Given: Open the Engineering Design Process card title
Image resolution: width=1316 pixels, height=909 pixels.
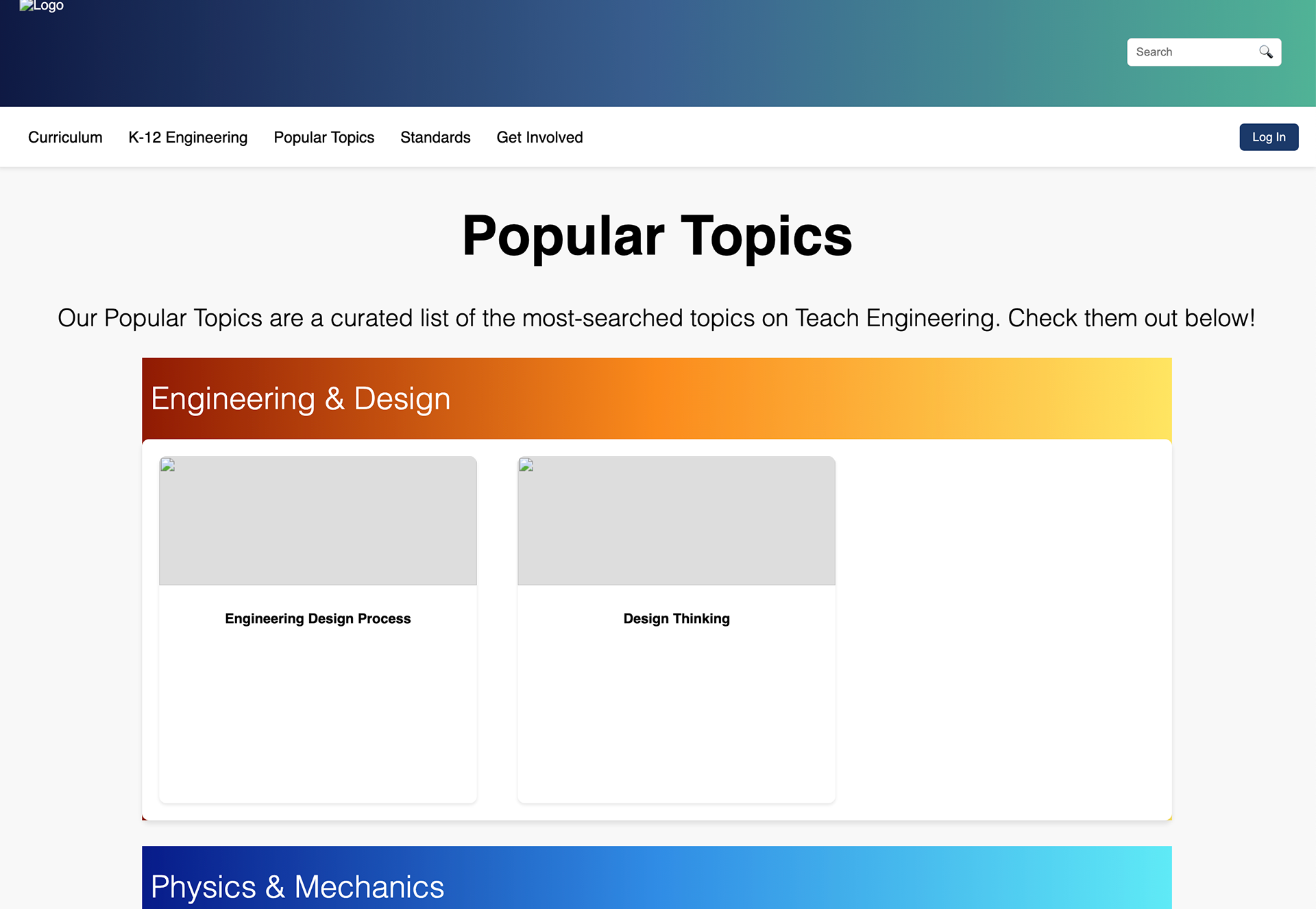Looking at the screenshot, I should (318, 618).
